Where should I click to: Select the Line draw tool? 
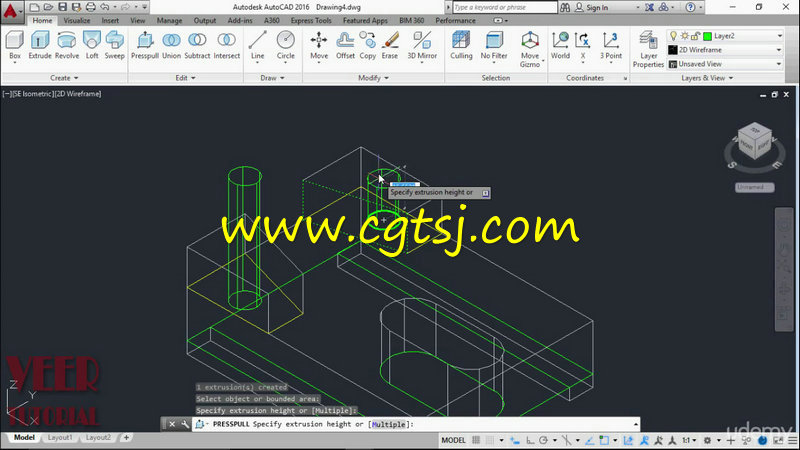point(258,45)
